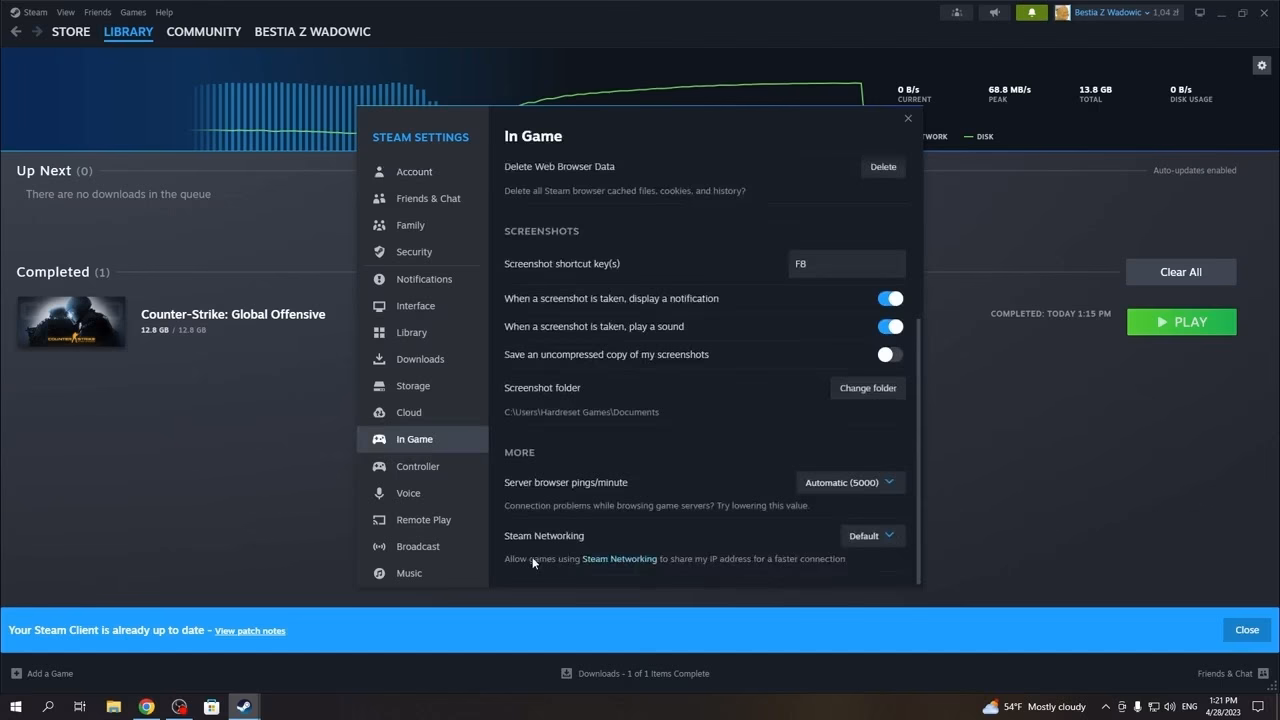The height and width of the screenshot is (720, 1280).
Task: Open the View menu
Action: point(65,12)
